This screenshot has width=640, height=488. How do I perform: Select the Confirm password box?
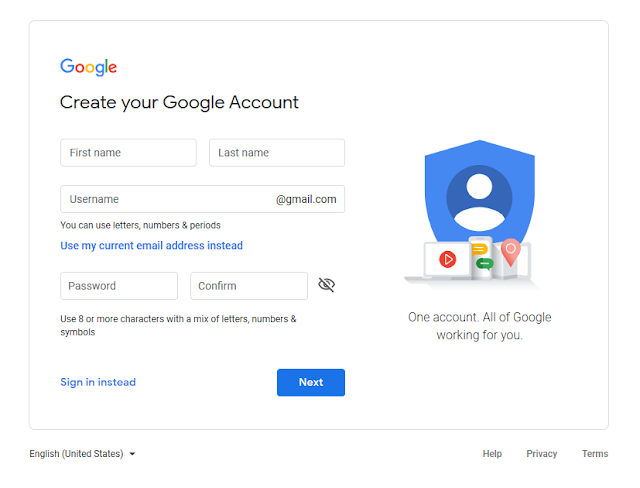pyautogui.click(x=249, y=286)
